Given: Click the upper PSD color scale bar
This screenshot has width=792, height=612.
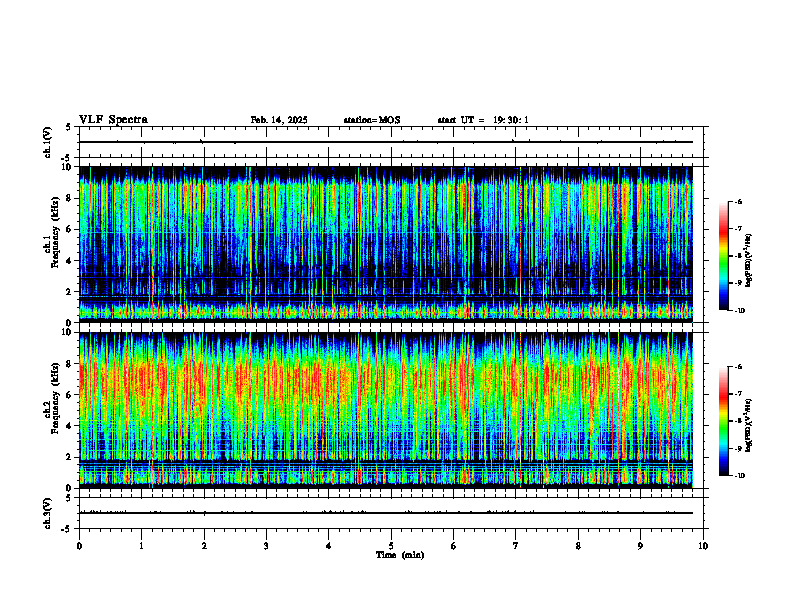Looking at the screenshot, I should [724, 256].
